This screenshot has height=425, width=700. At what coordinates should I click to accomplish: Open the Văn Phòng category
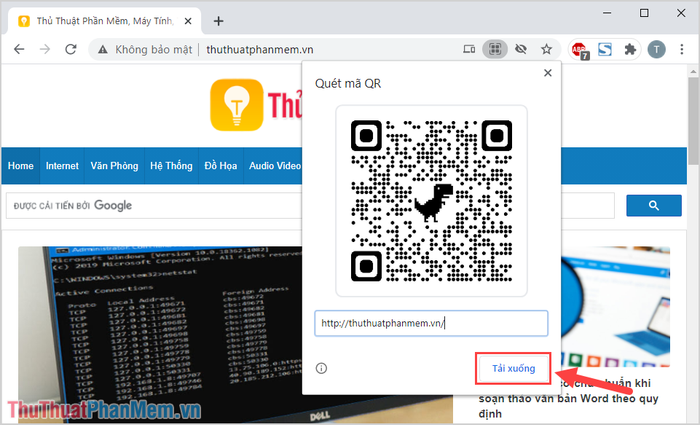coord(114,166)
